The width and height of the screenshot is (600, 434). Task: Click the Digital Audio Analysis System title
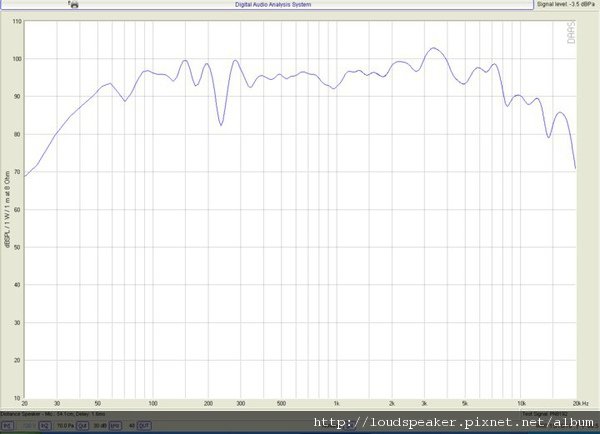point(273,5)
